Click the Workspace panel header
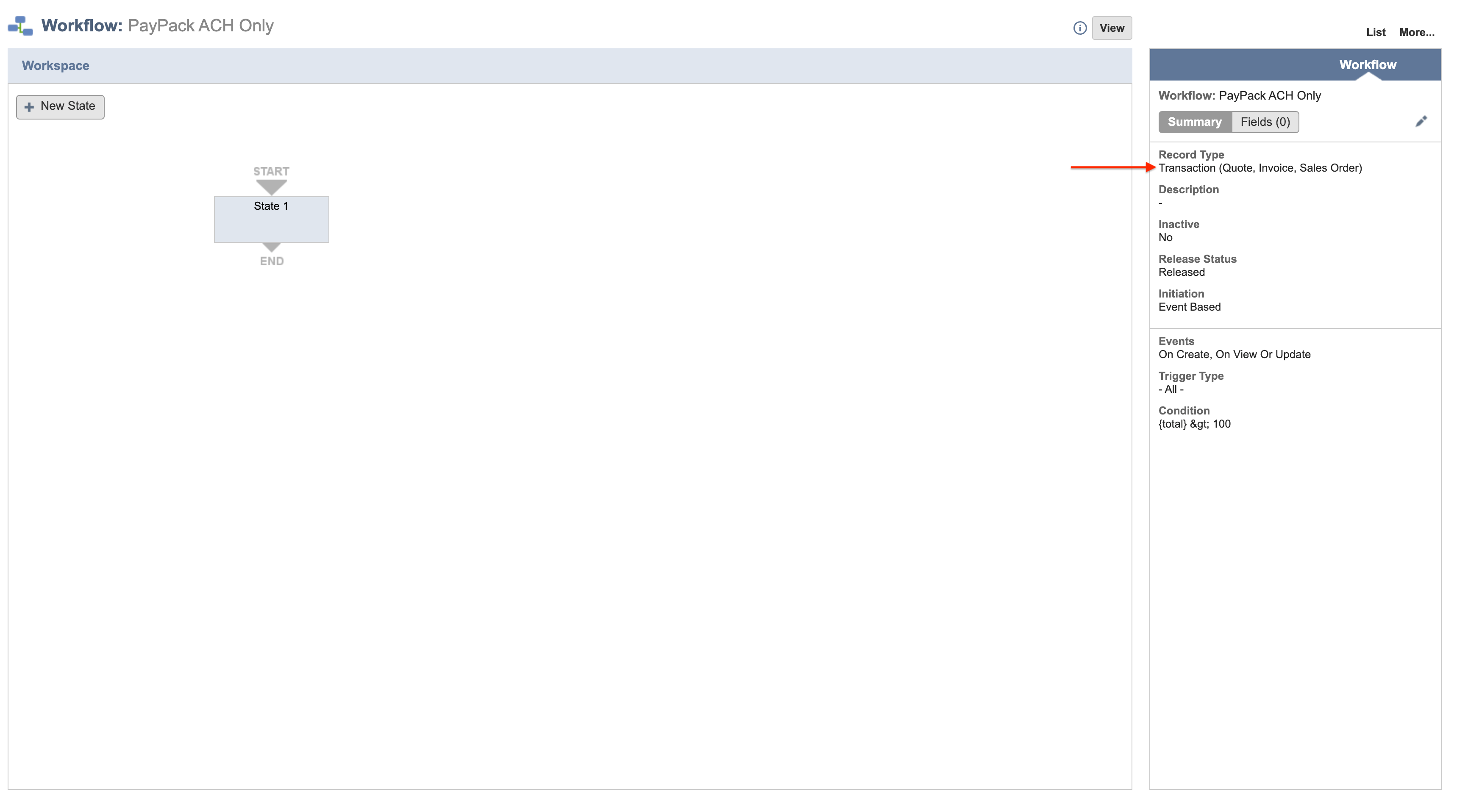The width and height of the screenshot is (1457, 812). 56,65
